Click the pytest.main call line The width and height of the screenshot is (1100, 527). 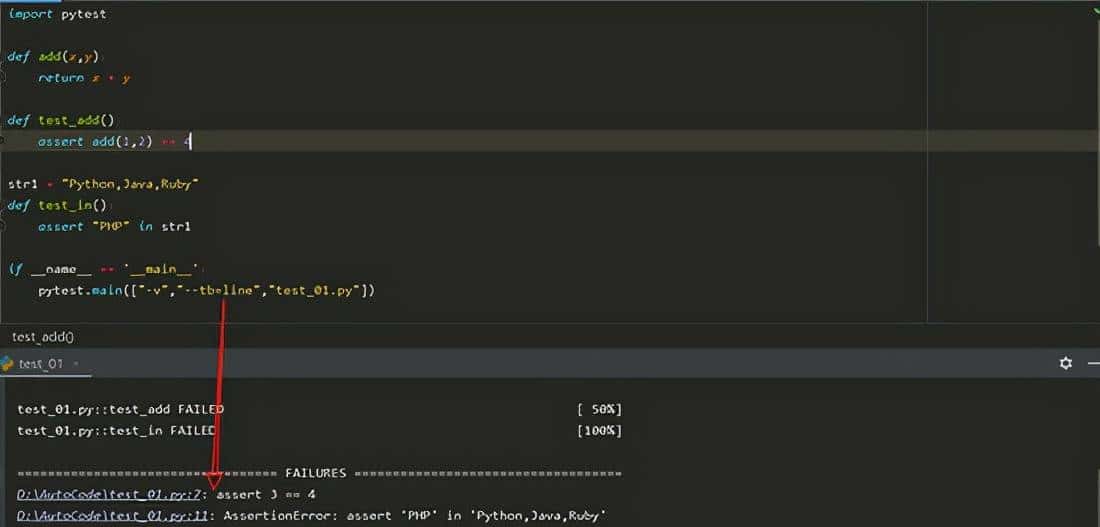[207, 290]
